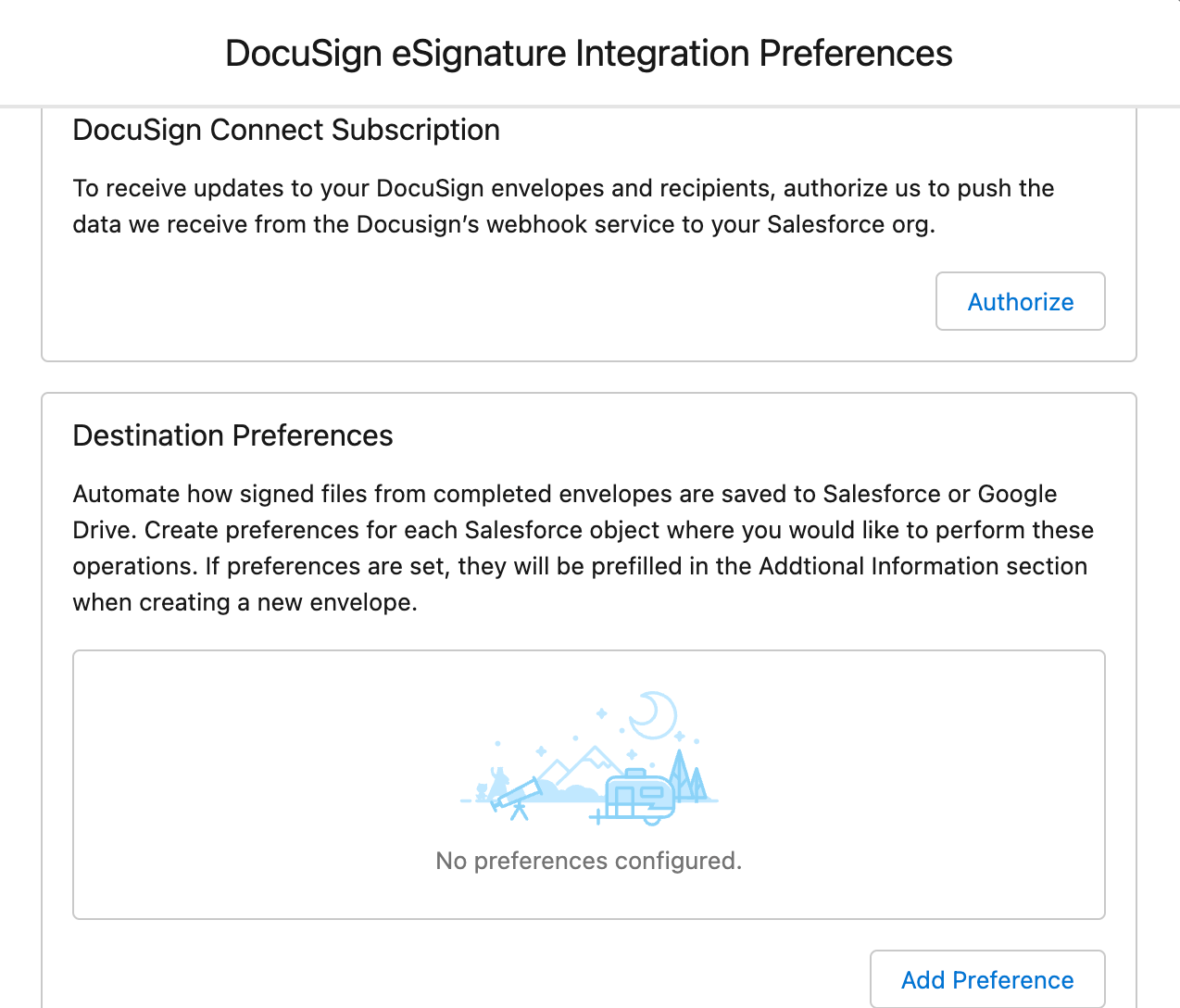Click "Addtional Information" in the description paragraph

[879, 566]
